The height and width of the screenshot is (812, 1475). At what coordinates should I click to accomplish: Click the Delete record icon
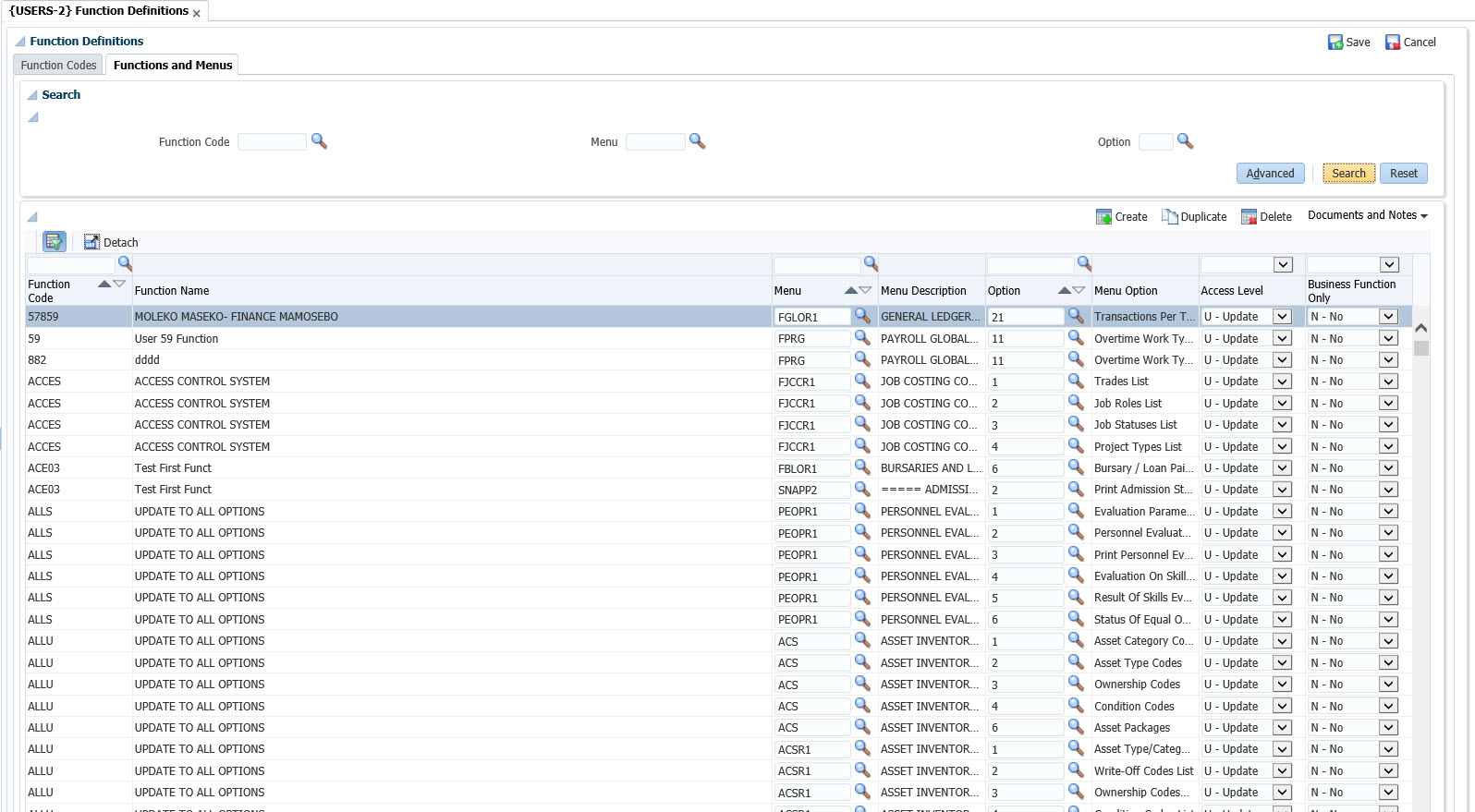click(1249, 217)
